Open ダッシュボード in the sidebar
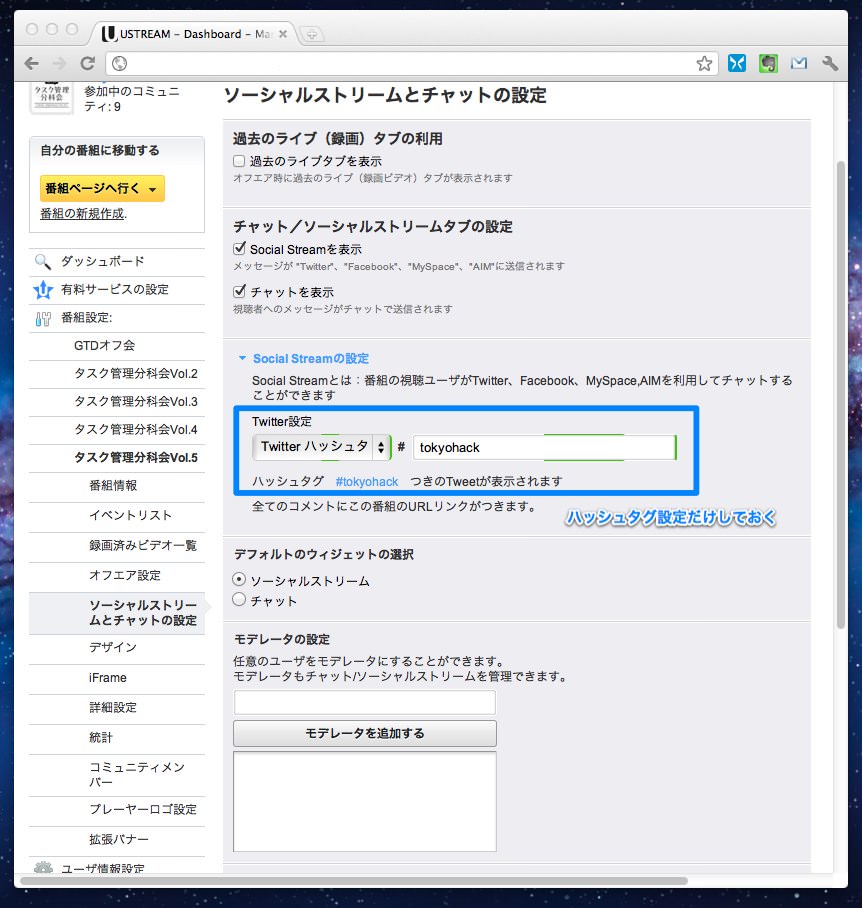863x908 pixels. coord(103,262)
